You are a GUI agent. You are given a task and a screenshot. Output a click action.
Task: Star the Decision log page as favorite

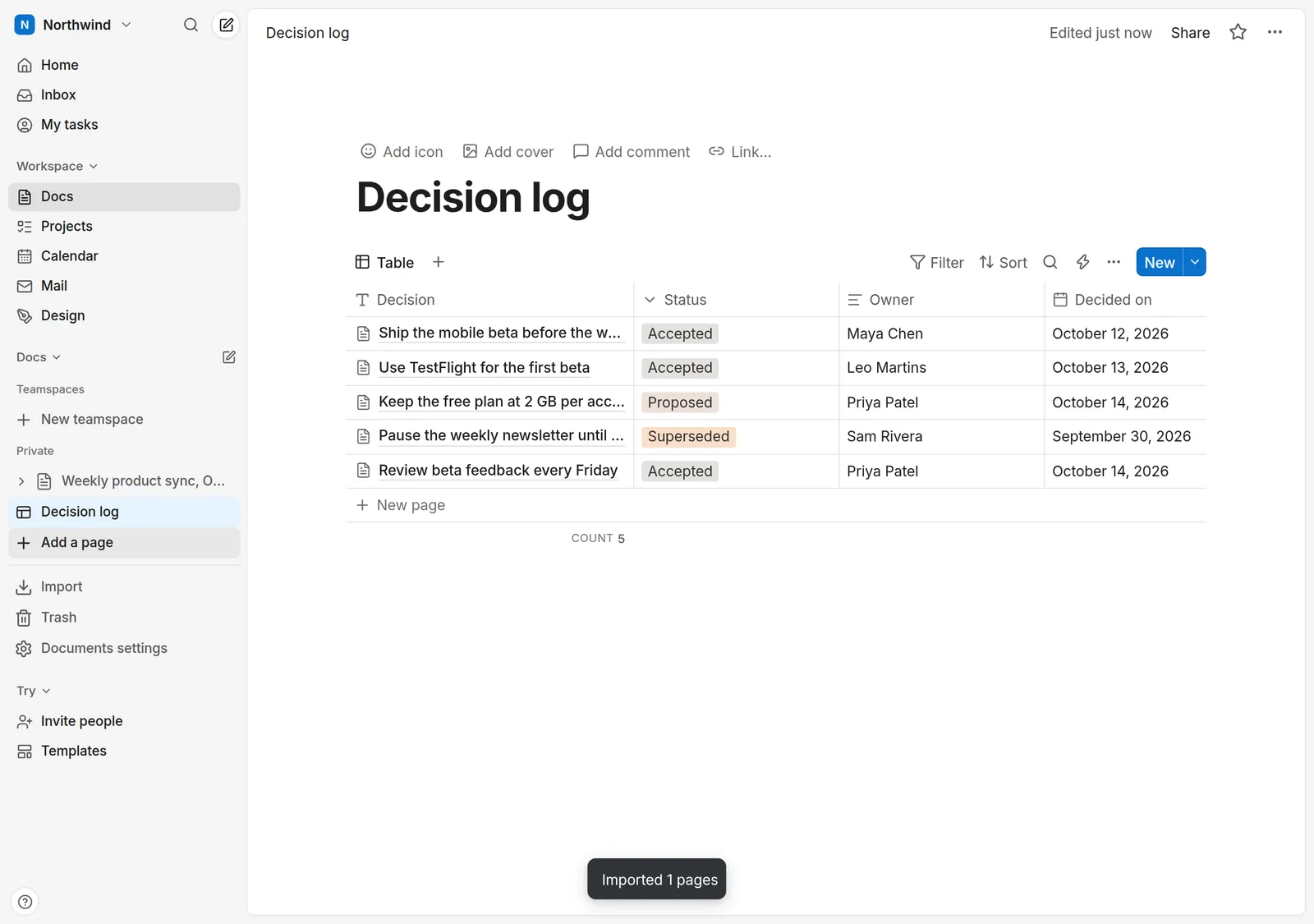coord(1238,32)
